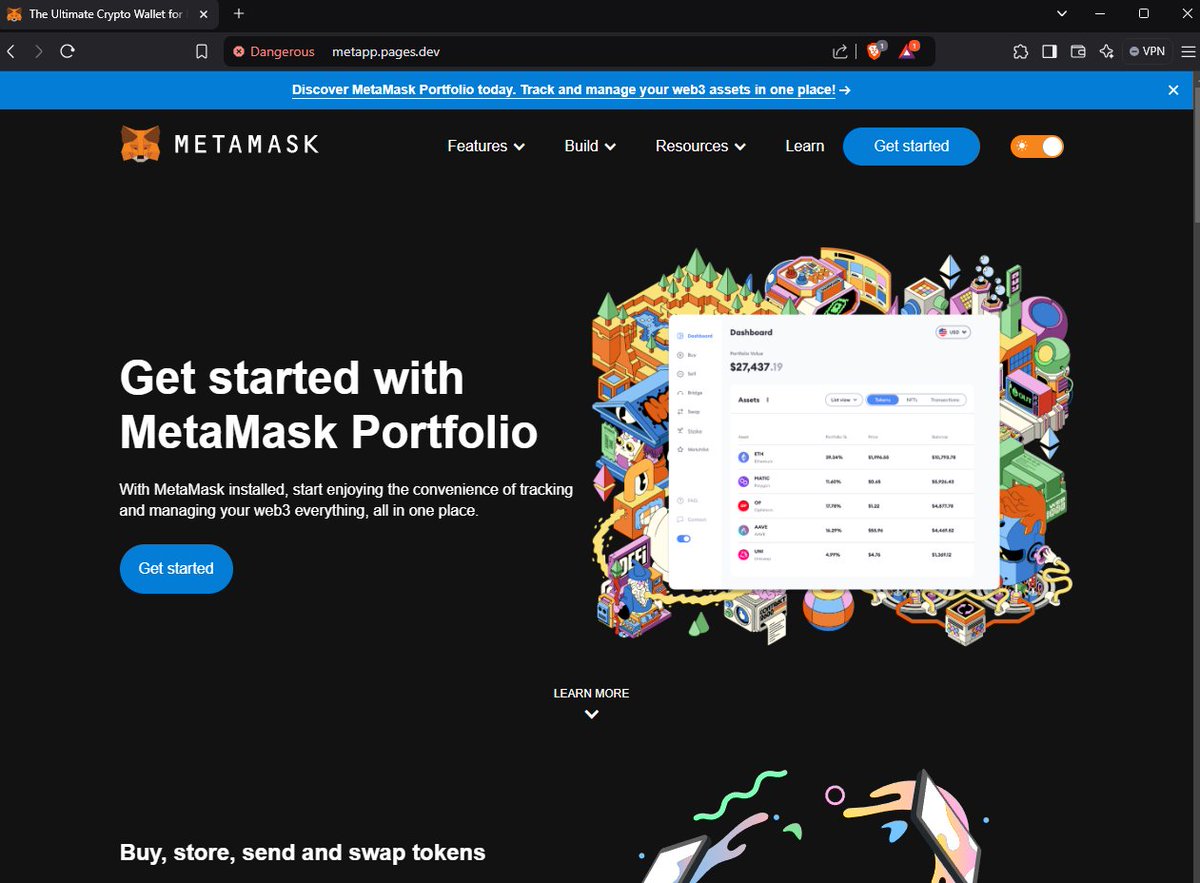Screen dimensions: 1200x883
Task: Reload the page with refresh icon
Action: 67,51
